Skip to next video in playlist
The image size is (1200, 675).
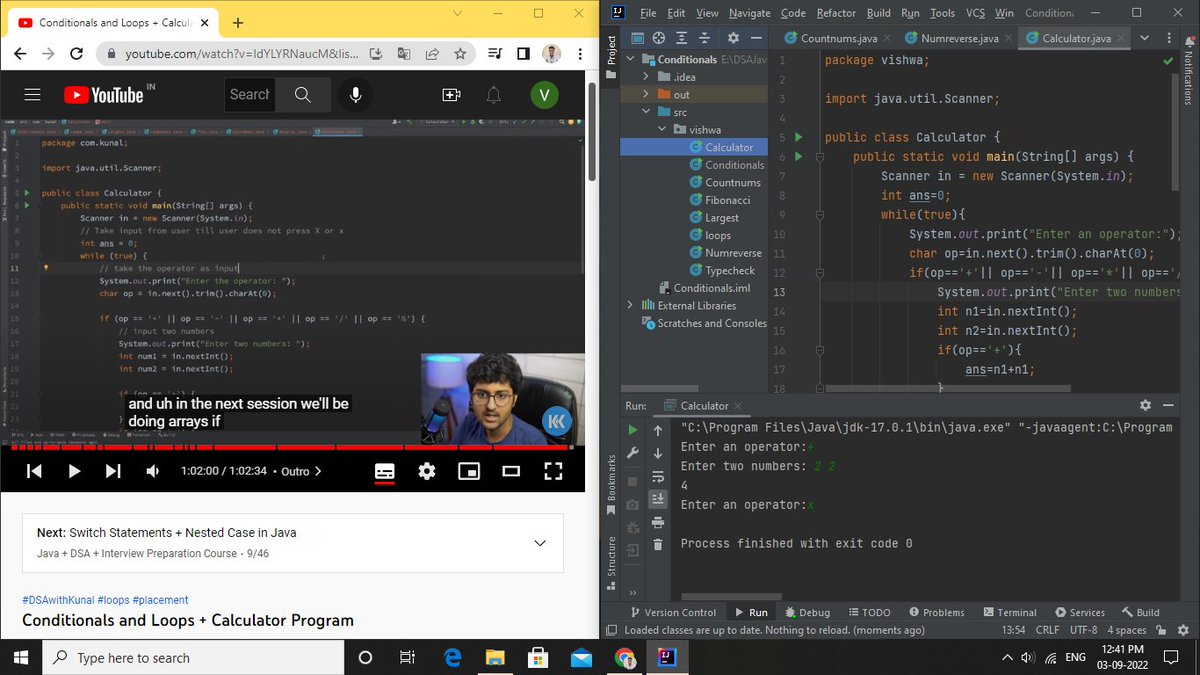click(x=112, y=471)
